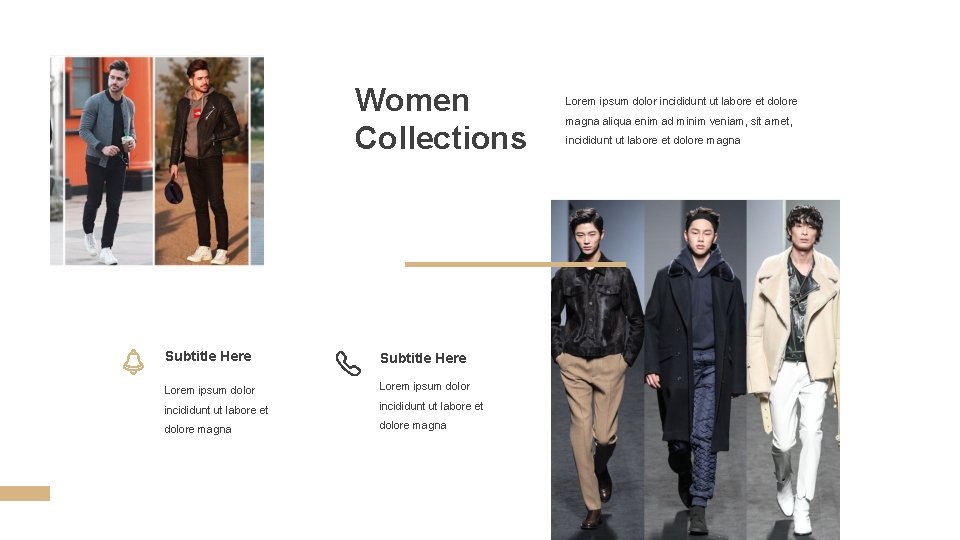Click the man in gray bomber jacket photo
960x540 pixels.
[109, 161]
